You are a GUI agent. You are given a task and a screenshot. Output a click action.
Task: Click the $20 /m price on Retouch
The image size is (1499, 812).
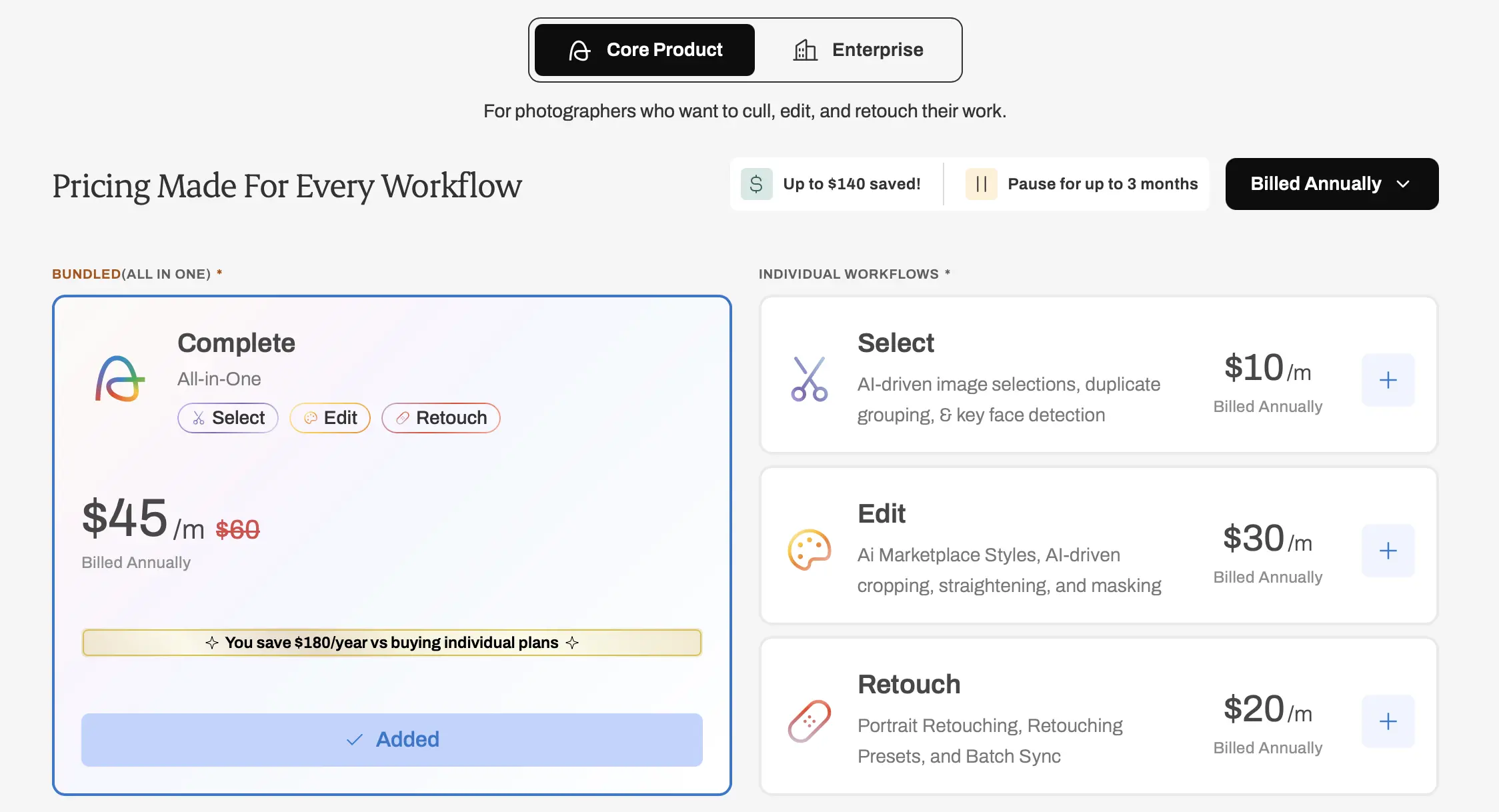point(1268,709)
